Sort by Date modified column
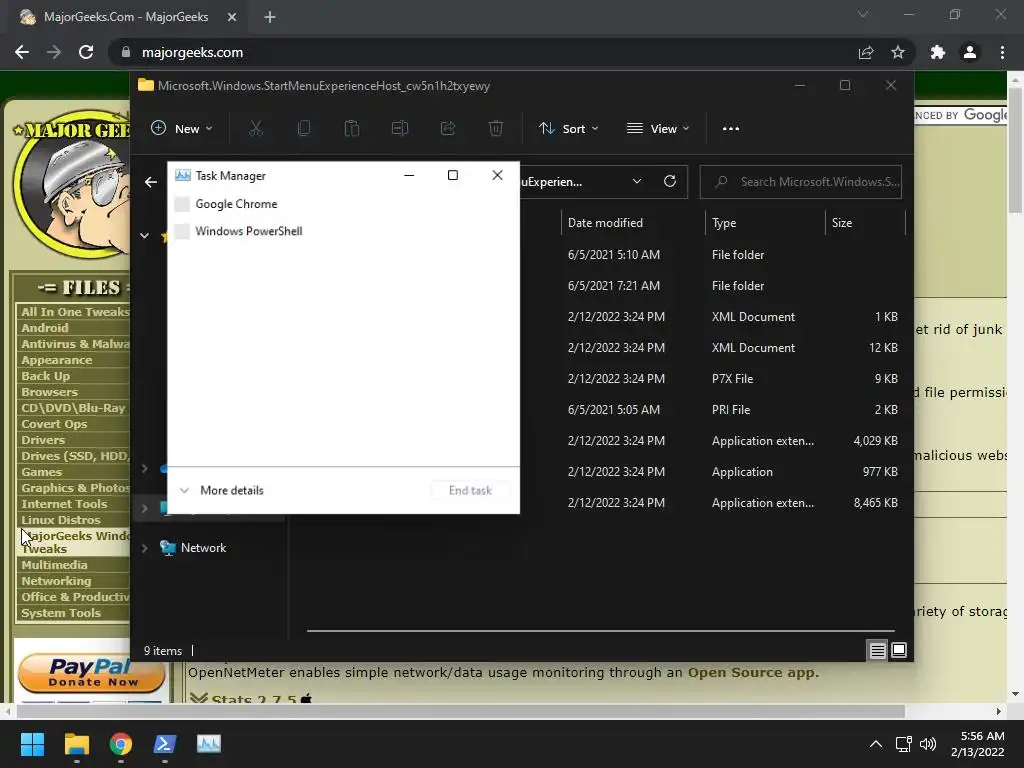 point(605,223)
